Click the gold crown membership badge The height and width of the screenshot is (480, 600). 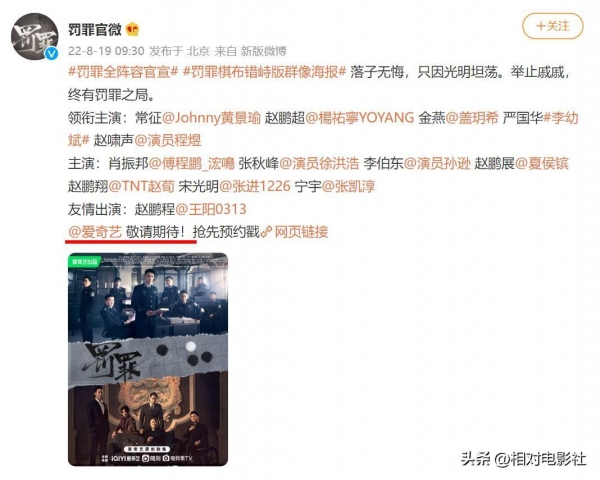(133, 29)
